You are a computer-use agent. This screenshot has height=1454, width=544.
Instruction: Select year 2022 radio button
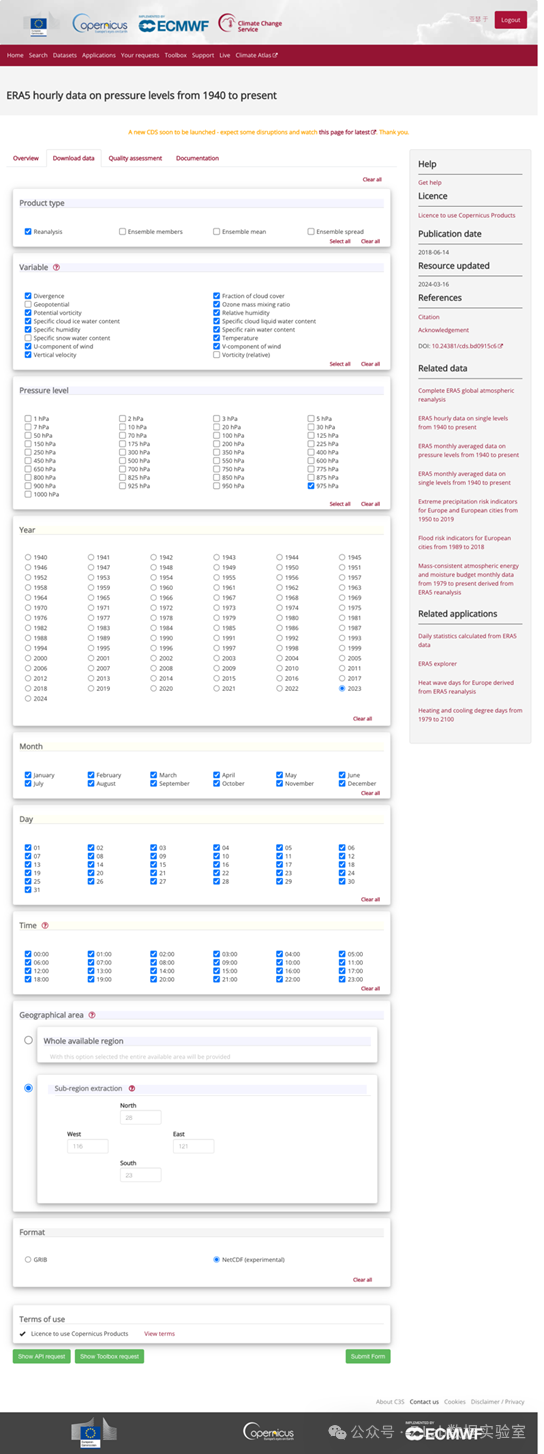(279, 689)
